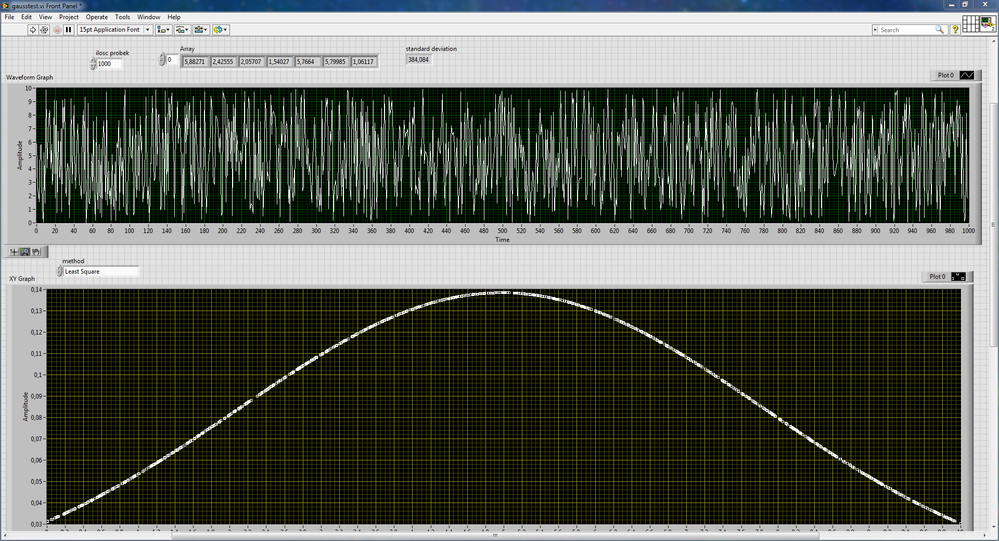
Task: Activate the graph palette zoom tool
Action: pos(25,252)
